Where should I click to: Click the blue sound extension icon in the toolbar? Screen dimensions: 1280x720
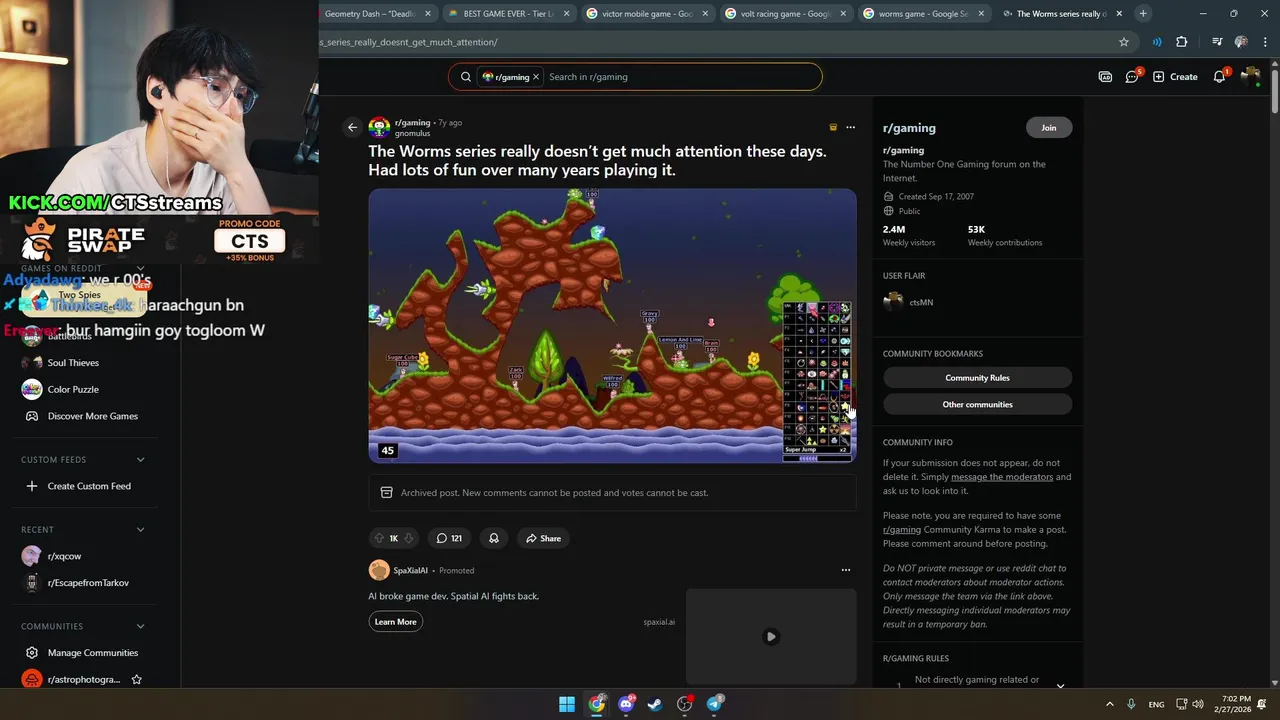(1157, 42)
